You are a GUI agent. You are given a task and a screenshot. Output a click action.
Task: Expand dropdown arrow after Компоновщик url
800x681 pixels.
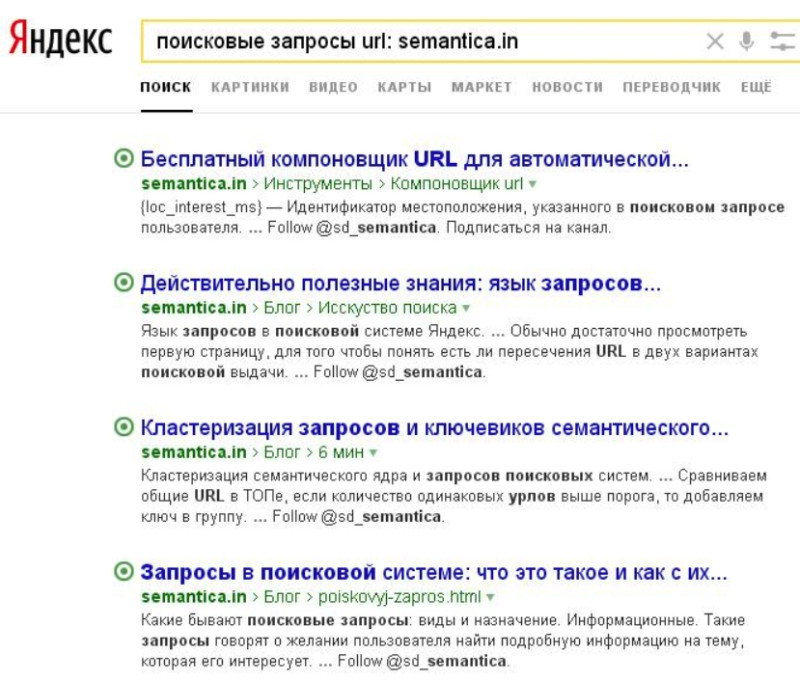(533, 184)
